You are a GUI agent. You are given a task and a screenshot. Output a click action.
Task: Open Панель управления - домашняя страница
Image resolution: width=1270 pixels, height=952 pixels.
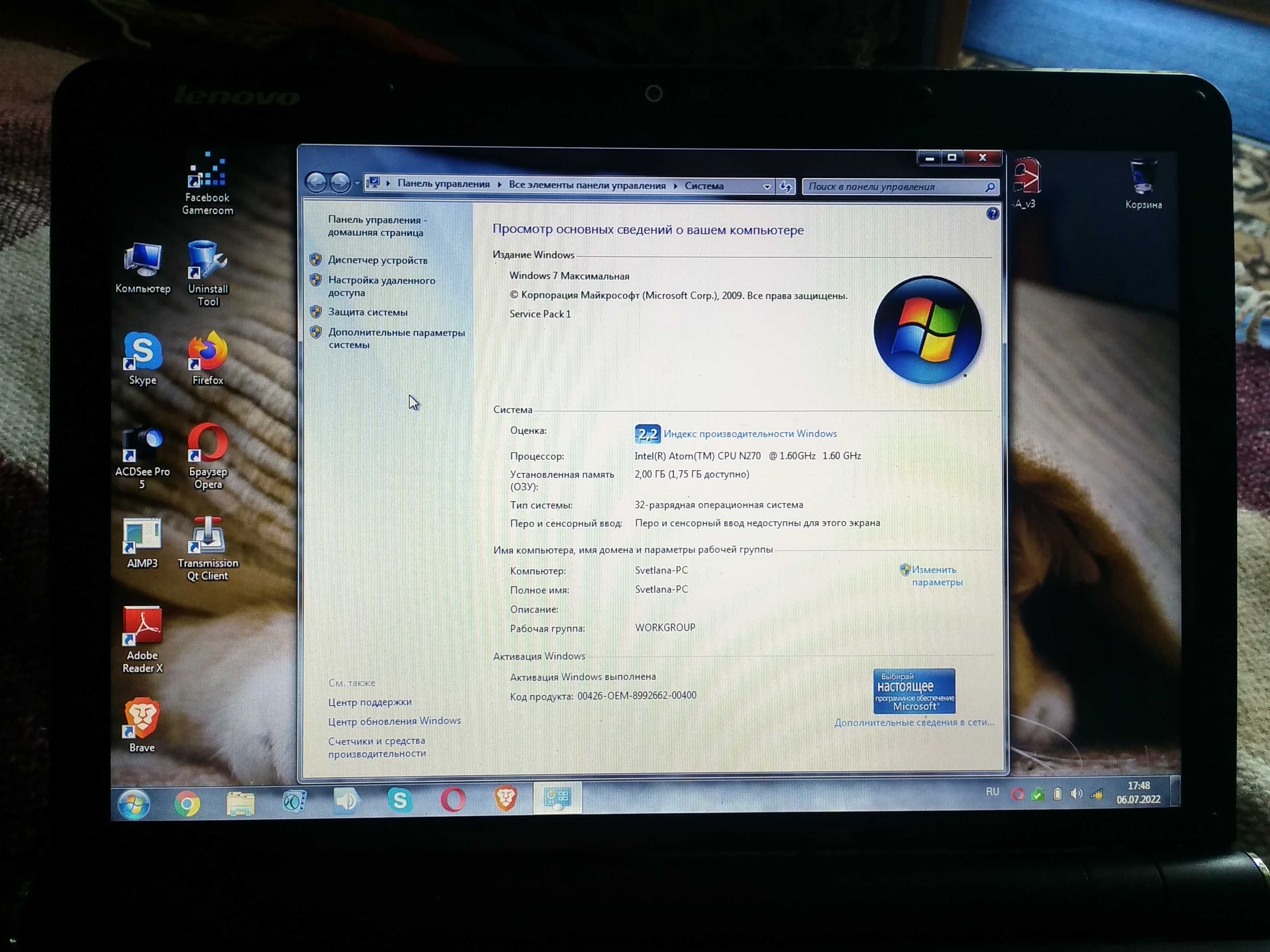click(x=377, y=226)
